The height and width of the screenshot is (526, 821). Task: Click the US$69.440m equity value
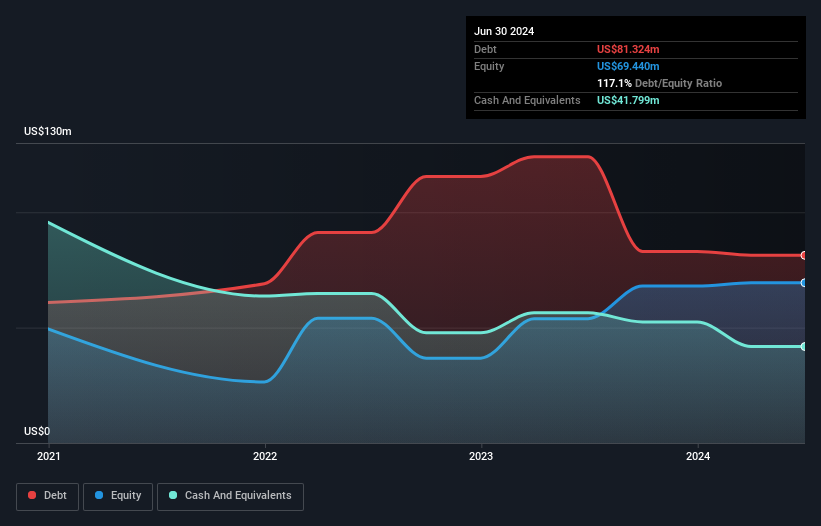pyautogui.click(x=628, y=66)
